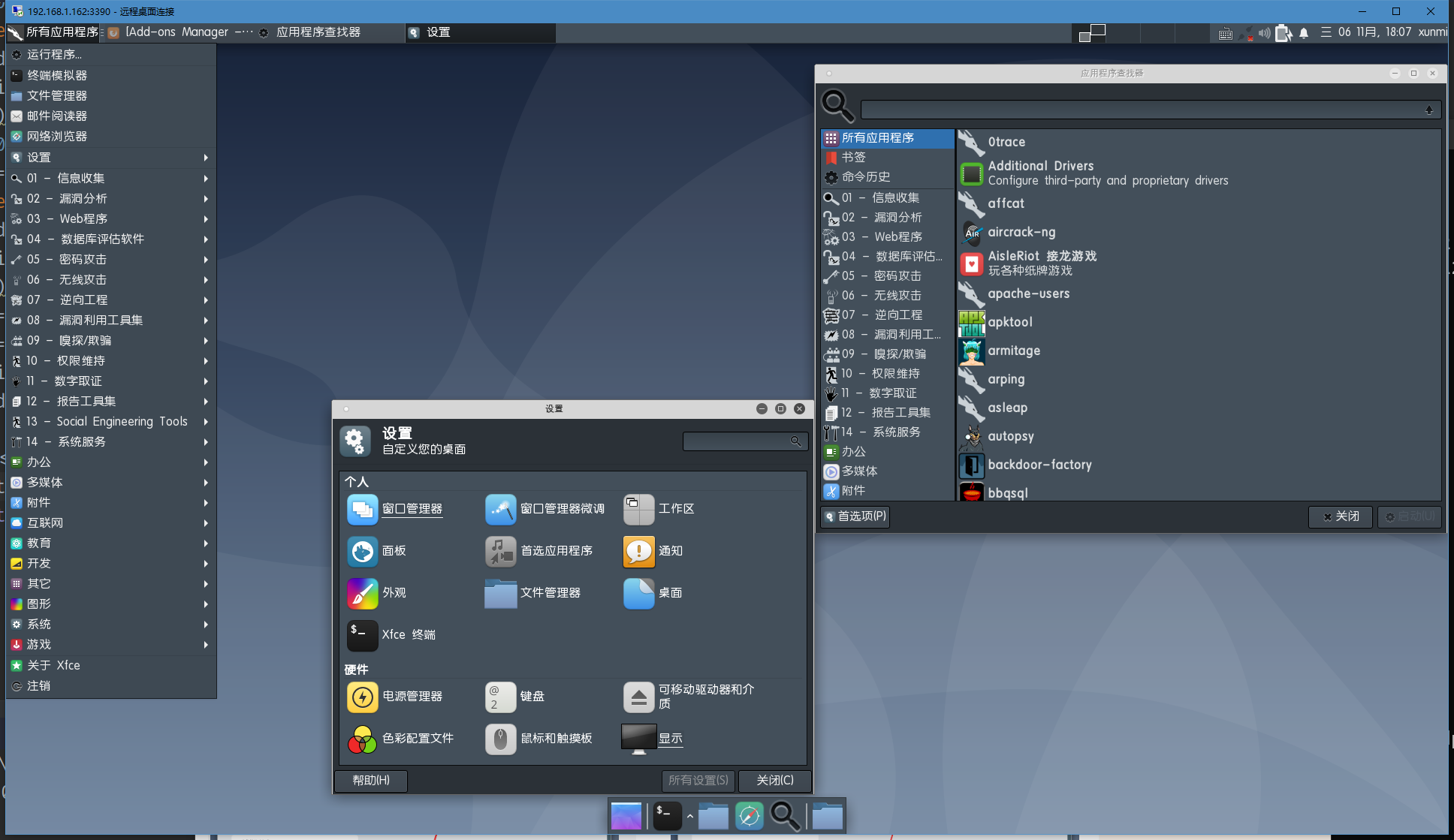Click the terminal icon in bottom dock
The width and height of the screenshot is (1454, 840).
coord(666,816)
